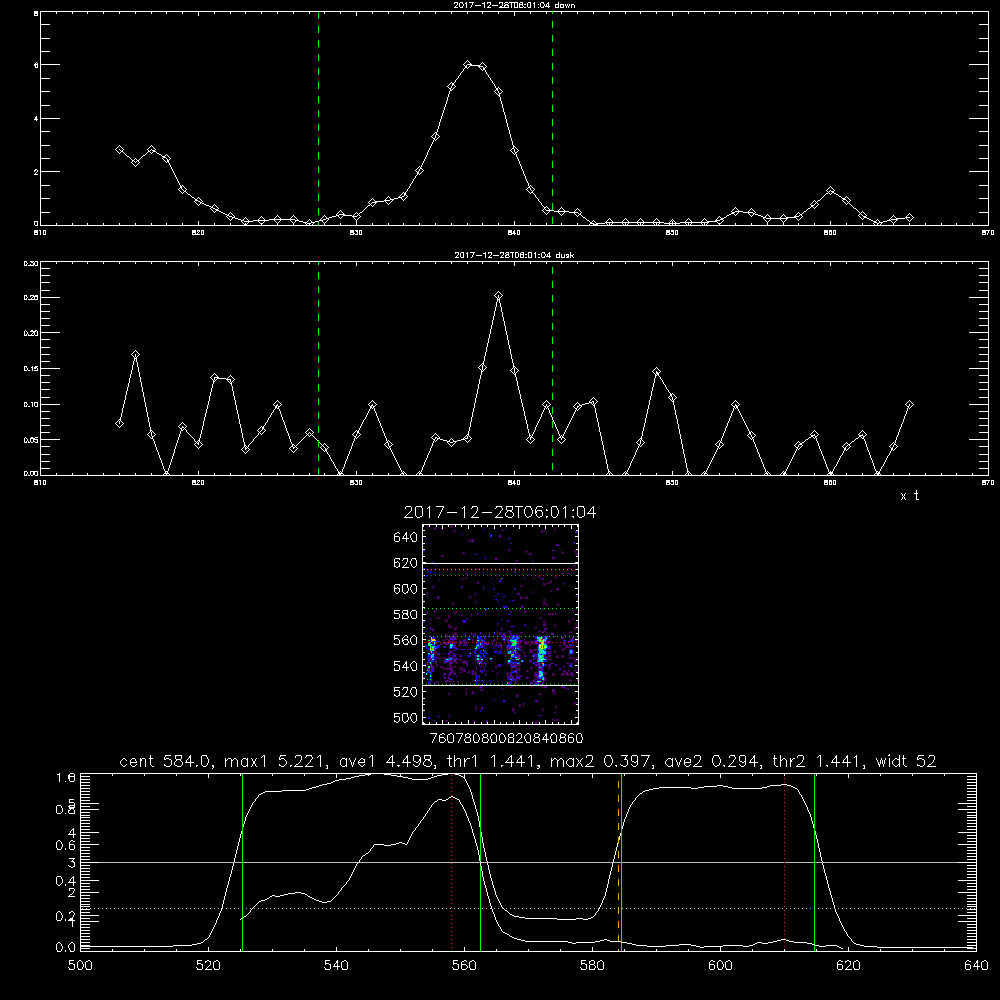
Task: Select the red dotted line near 558
Action: coord(452,862)
